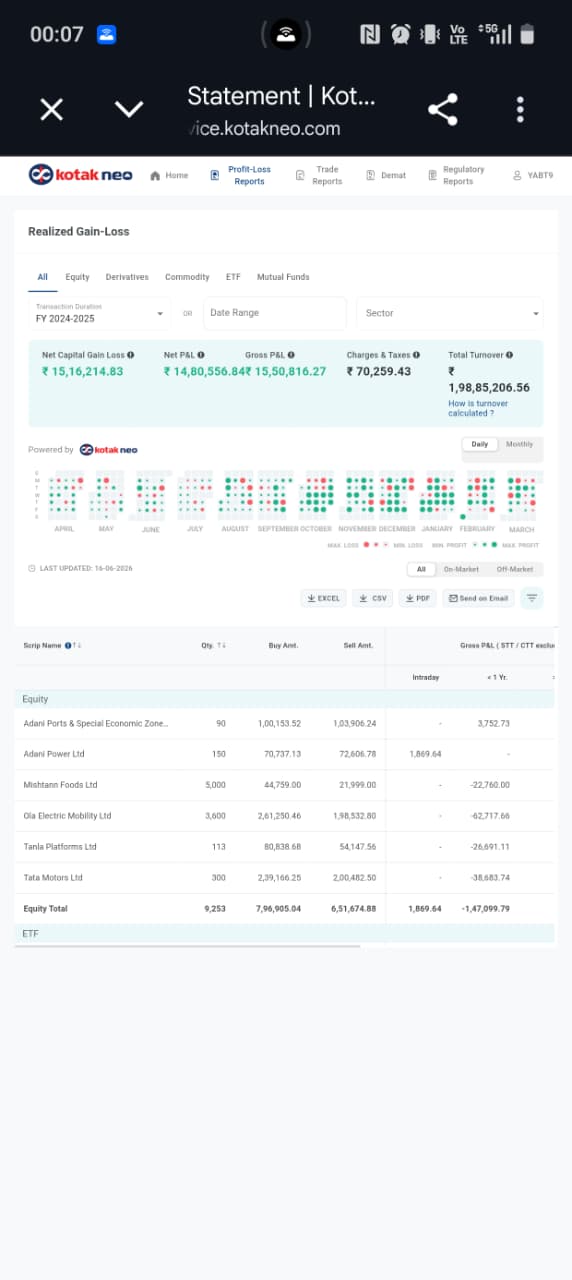Open the Demat nav item
572x1280 pixels.
(x=386, y=175)
